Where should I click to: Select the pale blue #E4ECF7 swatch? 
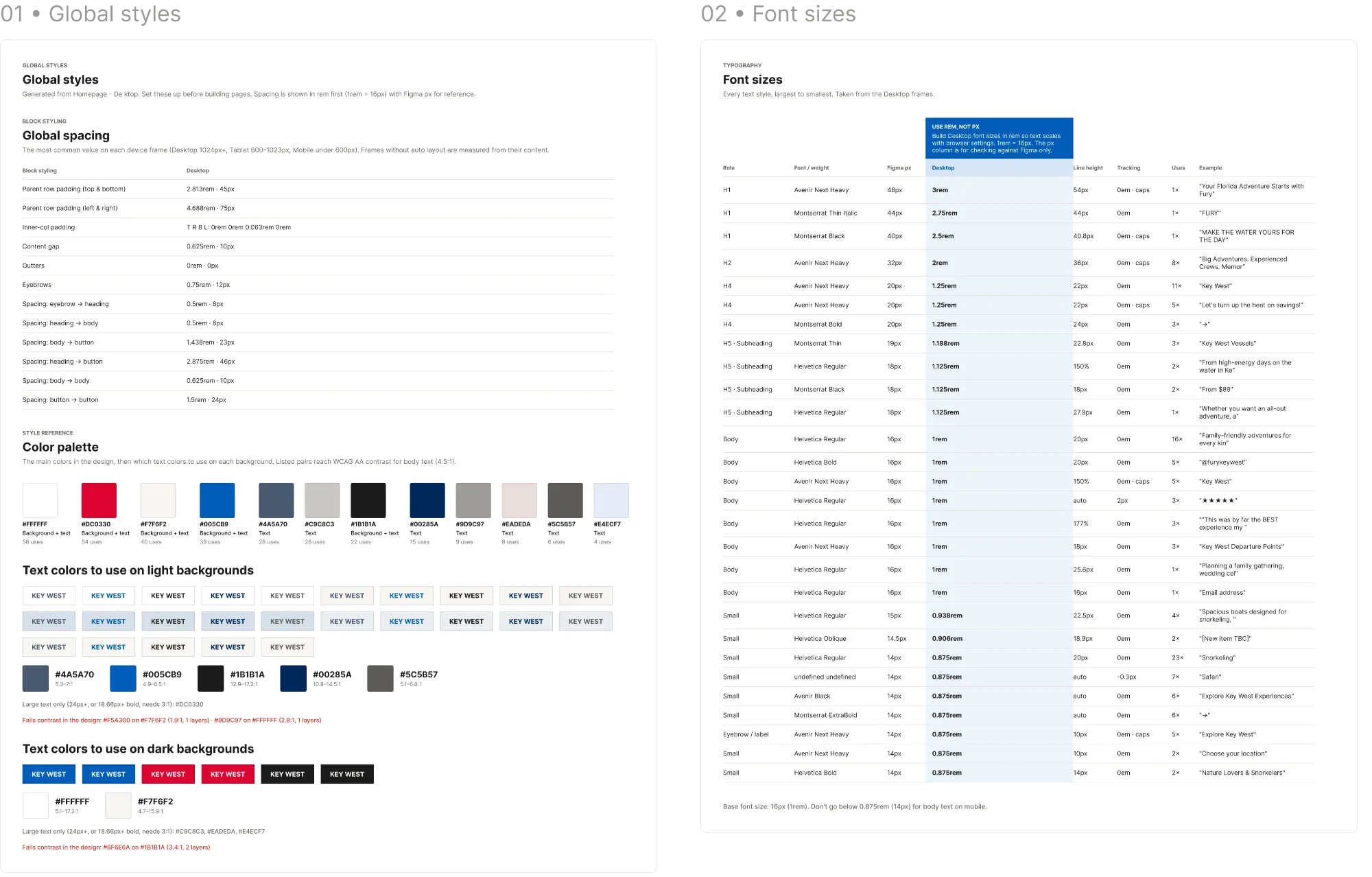(x=611, y=500)
